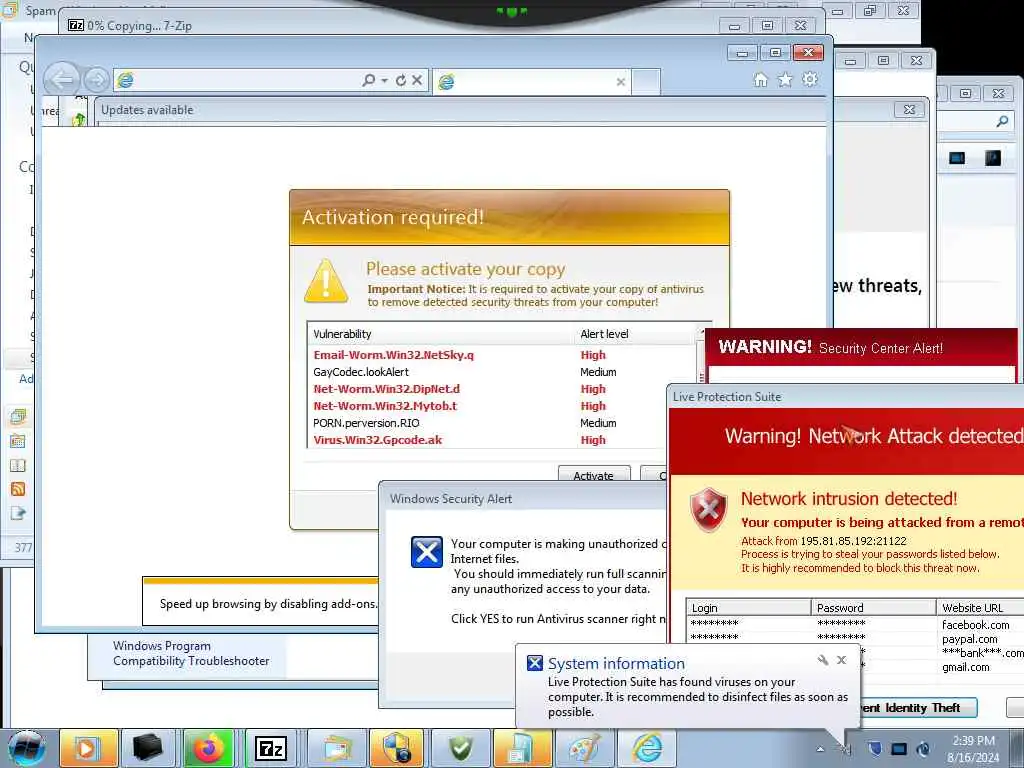The height and width of the screenshot is (768, 1024).
Task: Select Email-Worm.Win32.NetSky.q row
Action: coord(503,355)
